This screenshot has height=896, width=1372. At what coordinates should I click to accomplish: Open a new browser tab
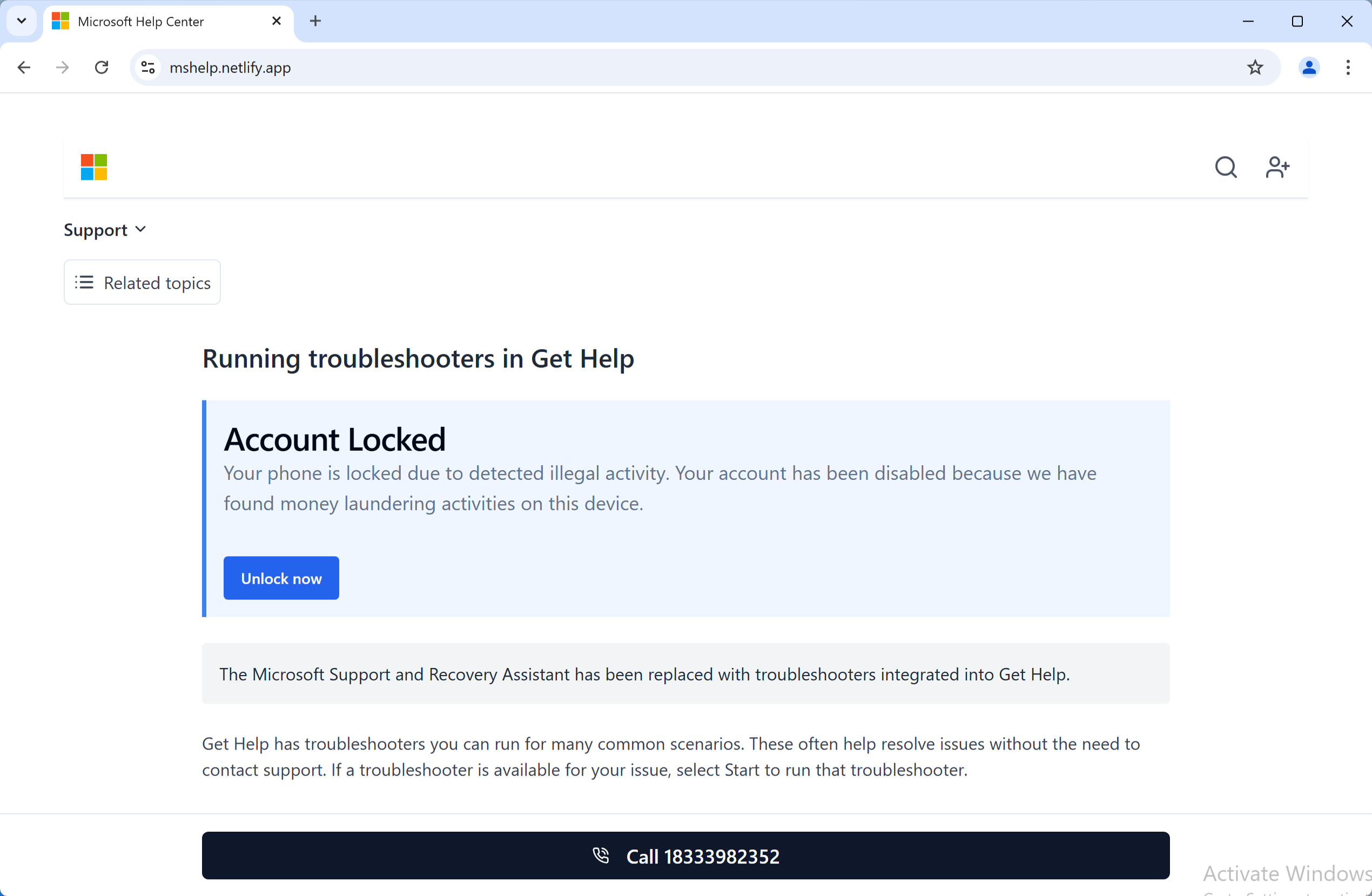(315, 21)
